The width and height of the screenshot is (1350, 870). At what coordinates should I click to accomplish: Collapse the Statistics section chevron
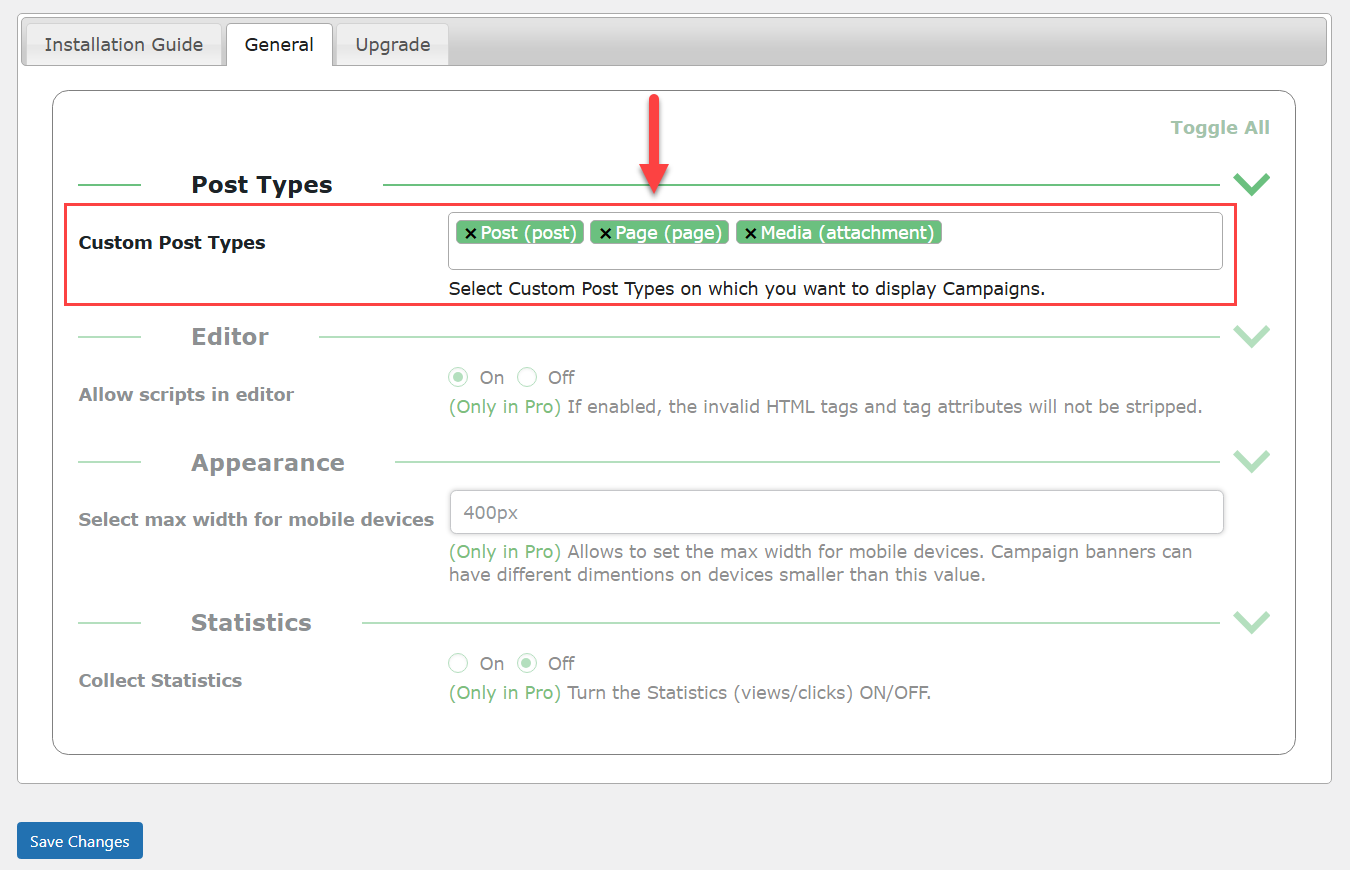[1251, 621]
